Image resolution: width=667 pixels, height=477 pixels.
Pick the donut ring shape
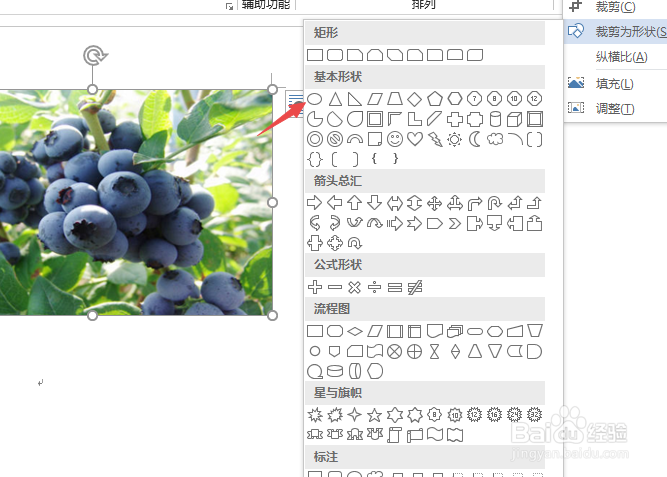[x=315, y=139]
